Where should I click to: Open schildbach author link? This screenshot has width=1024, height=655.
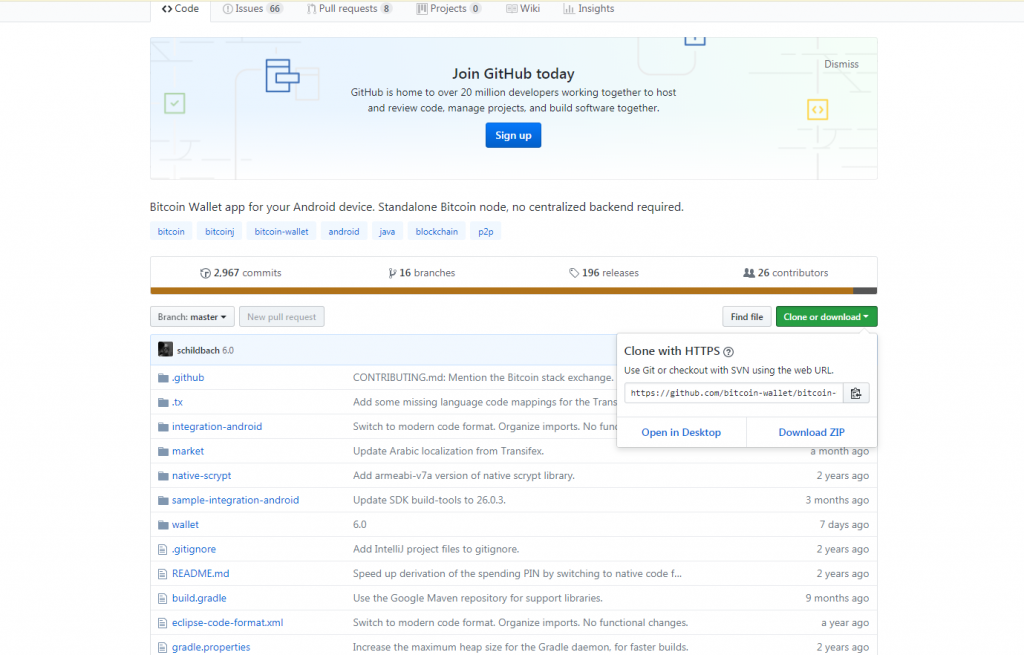point(198,351)
